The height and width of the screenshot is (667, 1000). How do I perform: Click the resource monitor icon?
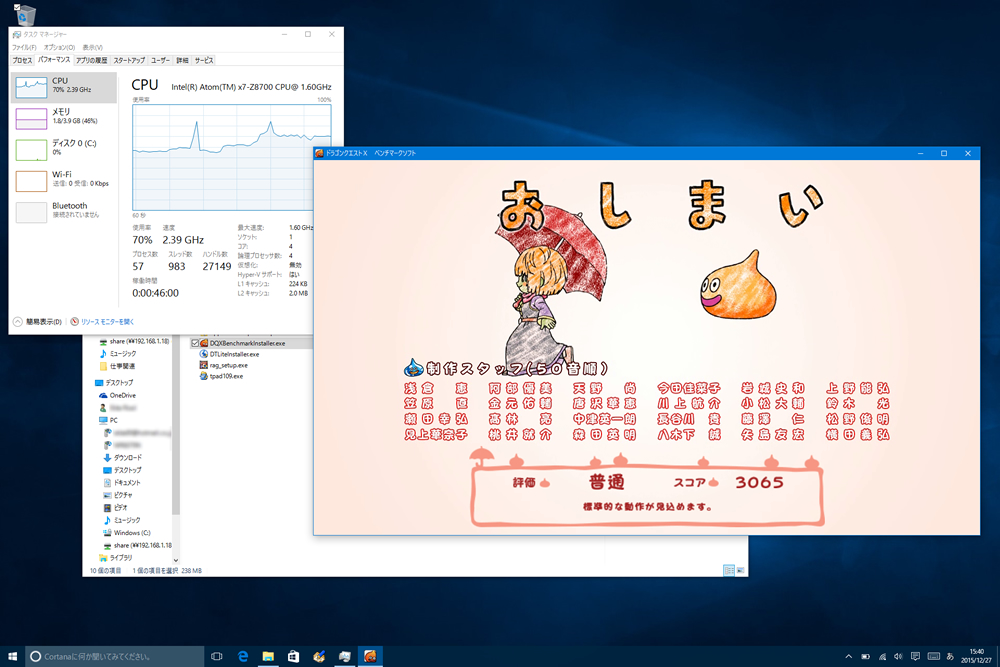[x=75, y=322]
